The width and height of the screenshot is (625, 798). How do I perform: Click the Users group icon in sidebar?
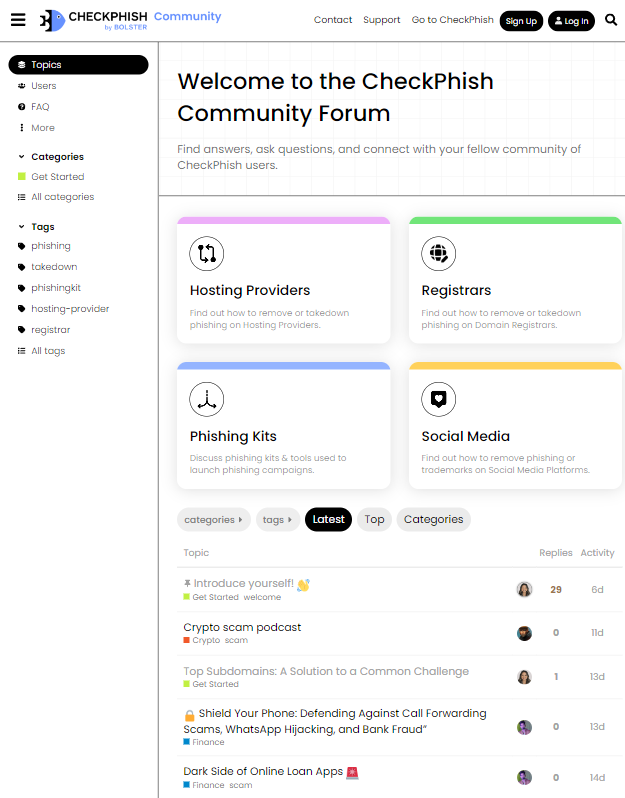21,86
